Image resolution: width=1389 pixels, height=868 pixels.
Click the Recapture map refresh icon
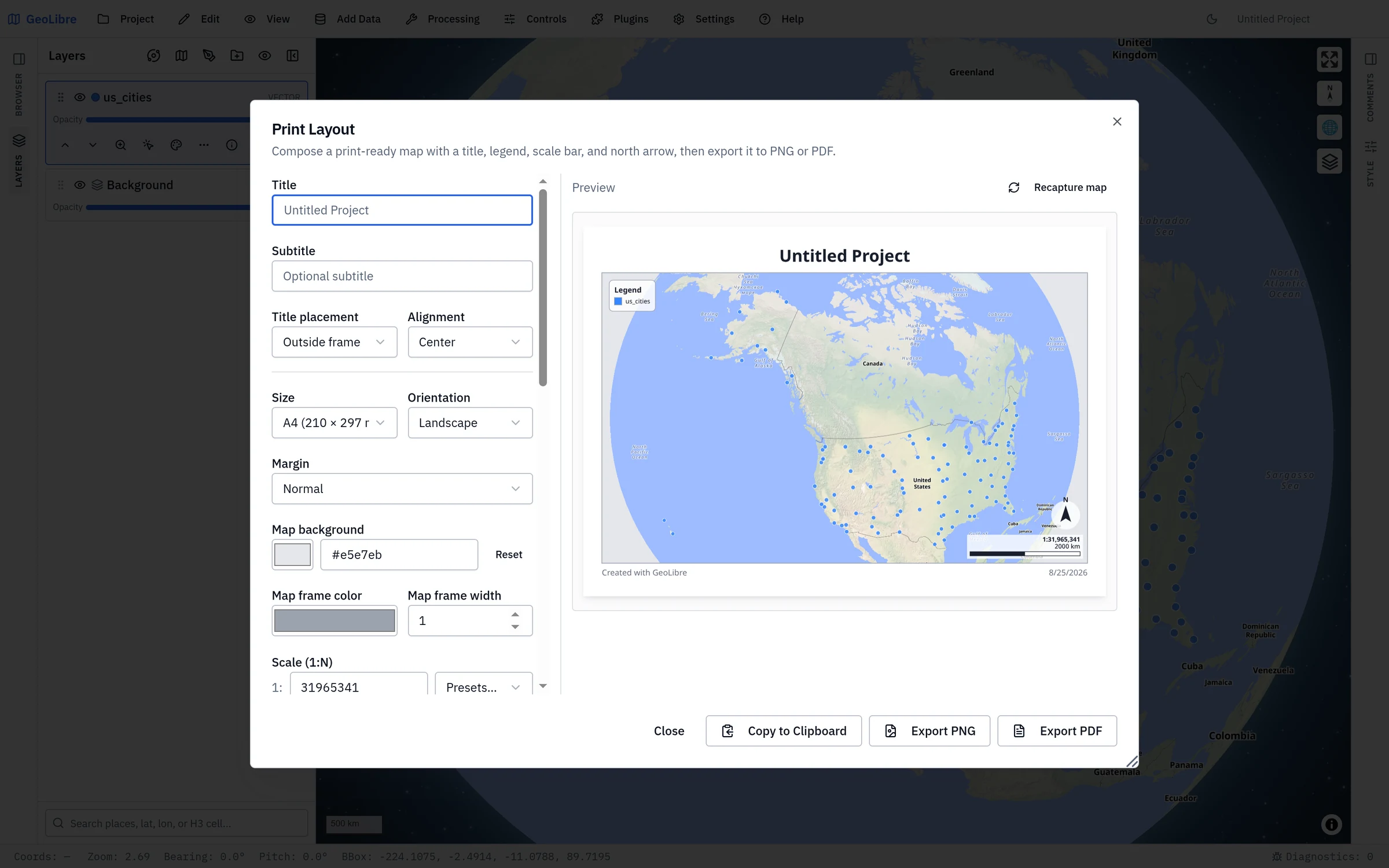tap(1013, 187)
